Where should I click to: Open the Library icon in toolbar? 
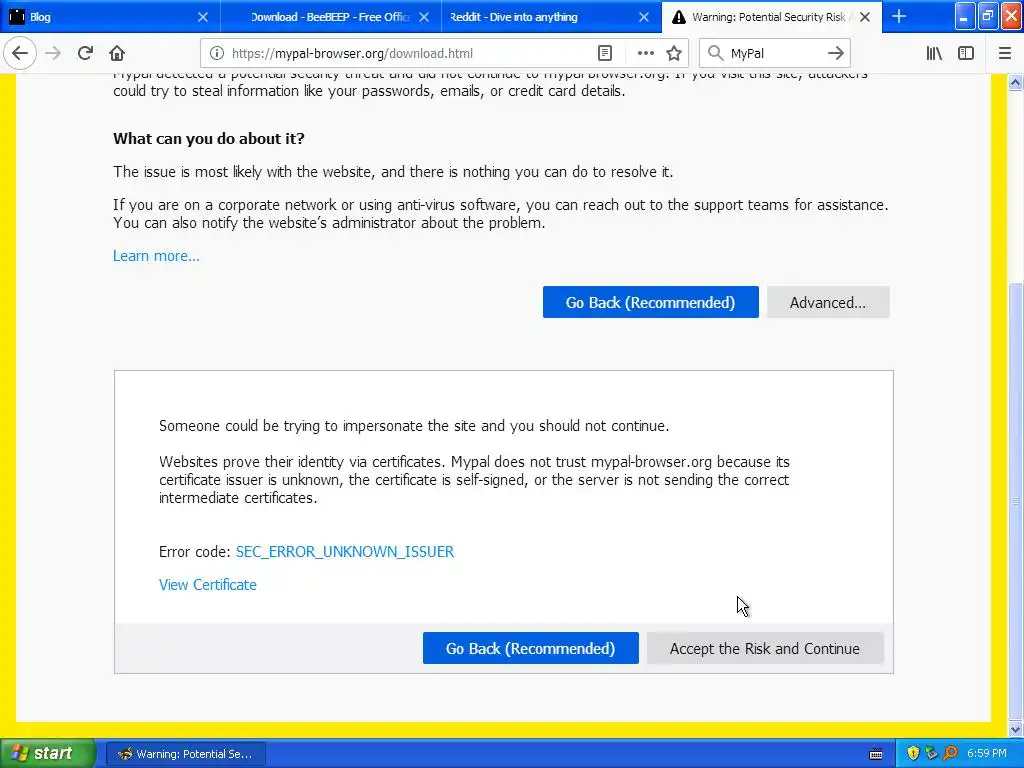934,54
